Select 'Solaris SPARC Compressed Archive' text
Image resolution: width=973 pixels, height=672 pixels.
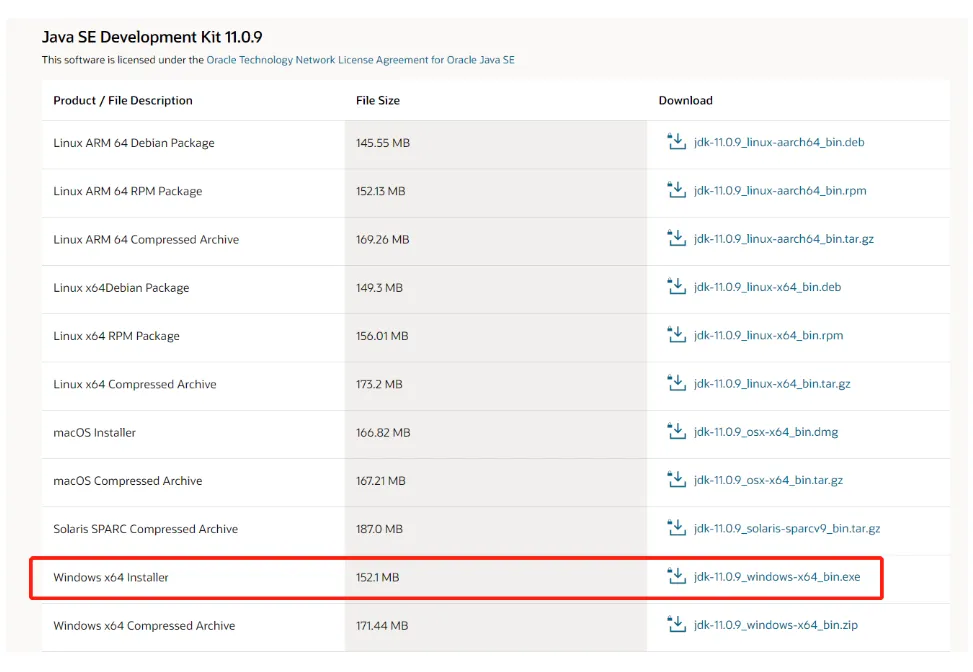click(x=145, y=529)
